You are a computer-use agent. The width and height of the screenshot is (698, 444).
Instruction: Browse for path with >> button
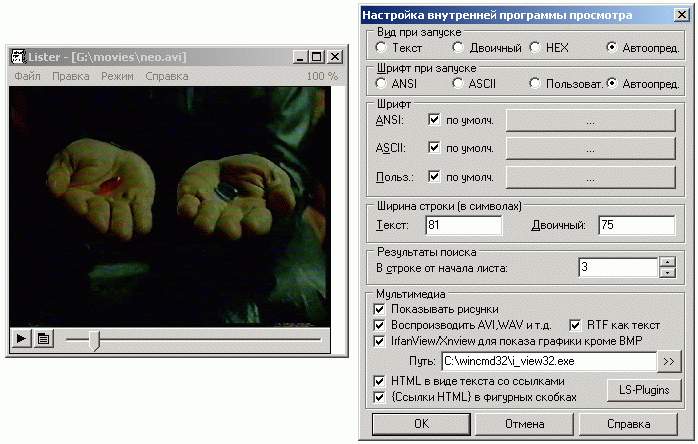pos(669,361)
